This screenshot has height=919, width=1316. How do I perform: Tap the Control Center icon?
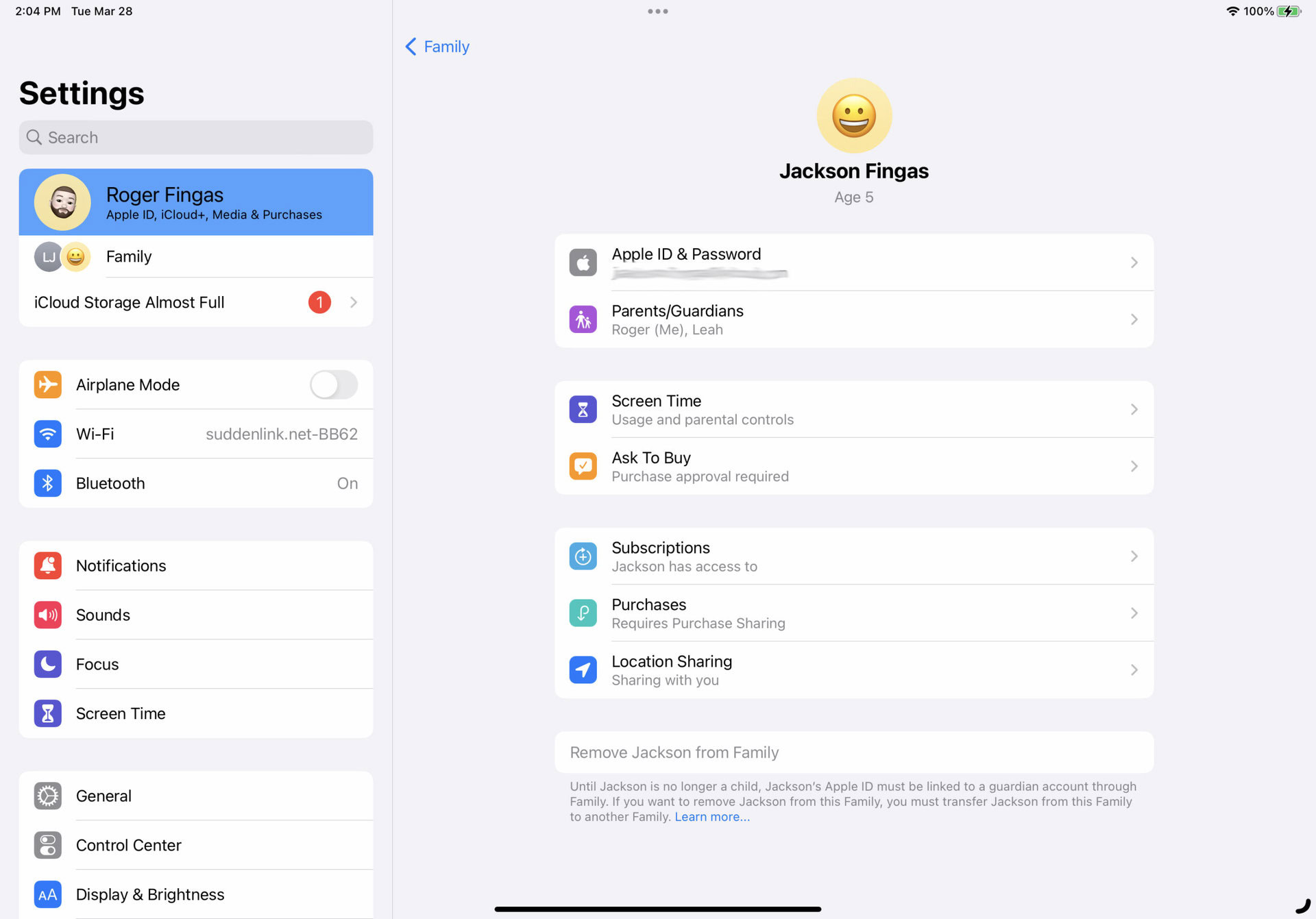(x=47, y=845)
